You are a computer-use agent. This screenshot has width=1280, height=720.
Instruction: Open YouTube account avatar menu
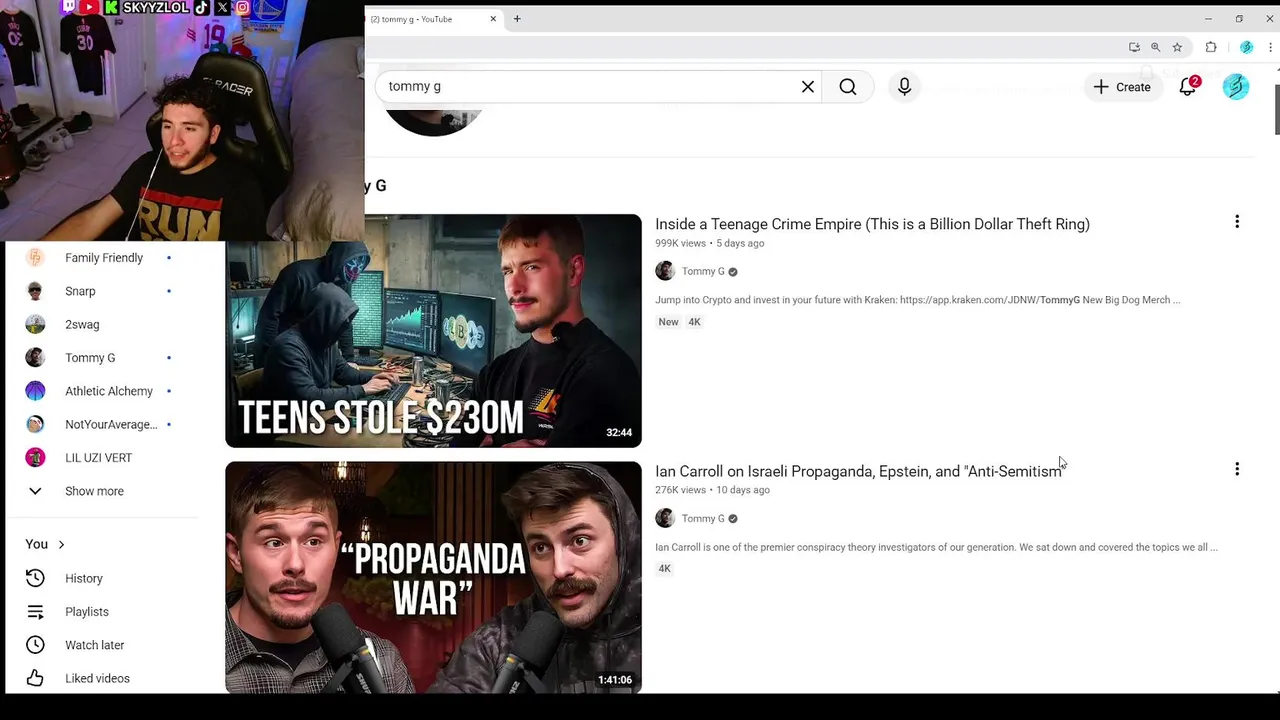pos(1236,87)
